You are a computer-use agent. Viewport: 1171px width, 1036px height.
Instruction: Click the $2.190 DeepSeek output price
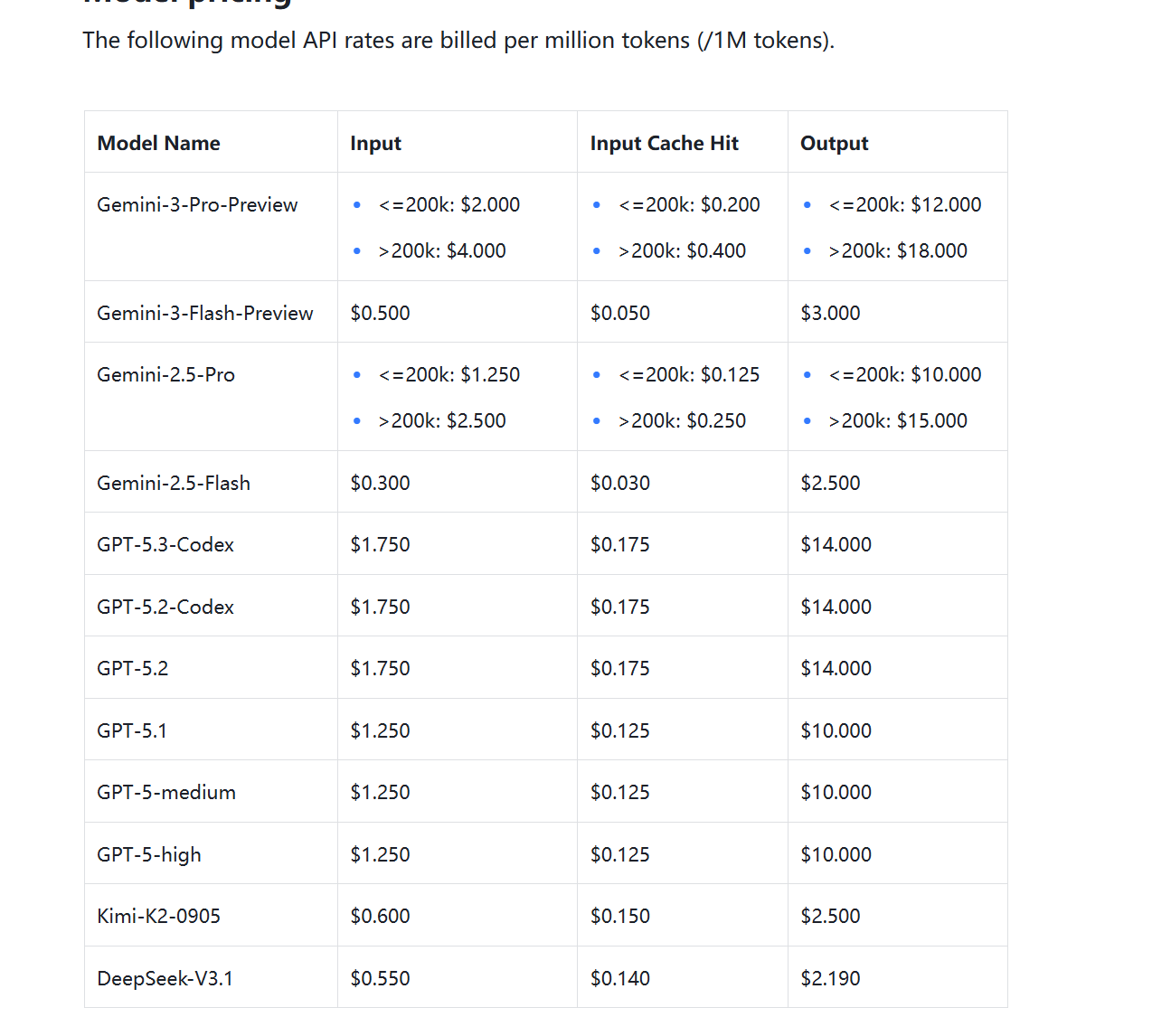pyautogui.click(x=830, y=978)
